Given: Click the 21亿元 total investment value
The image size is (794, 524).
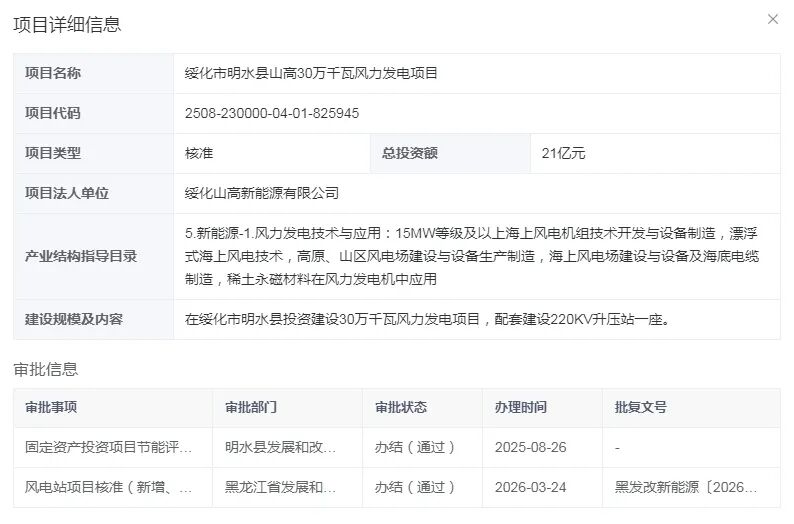Looking at the screenshot, I should click(562, 153).
